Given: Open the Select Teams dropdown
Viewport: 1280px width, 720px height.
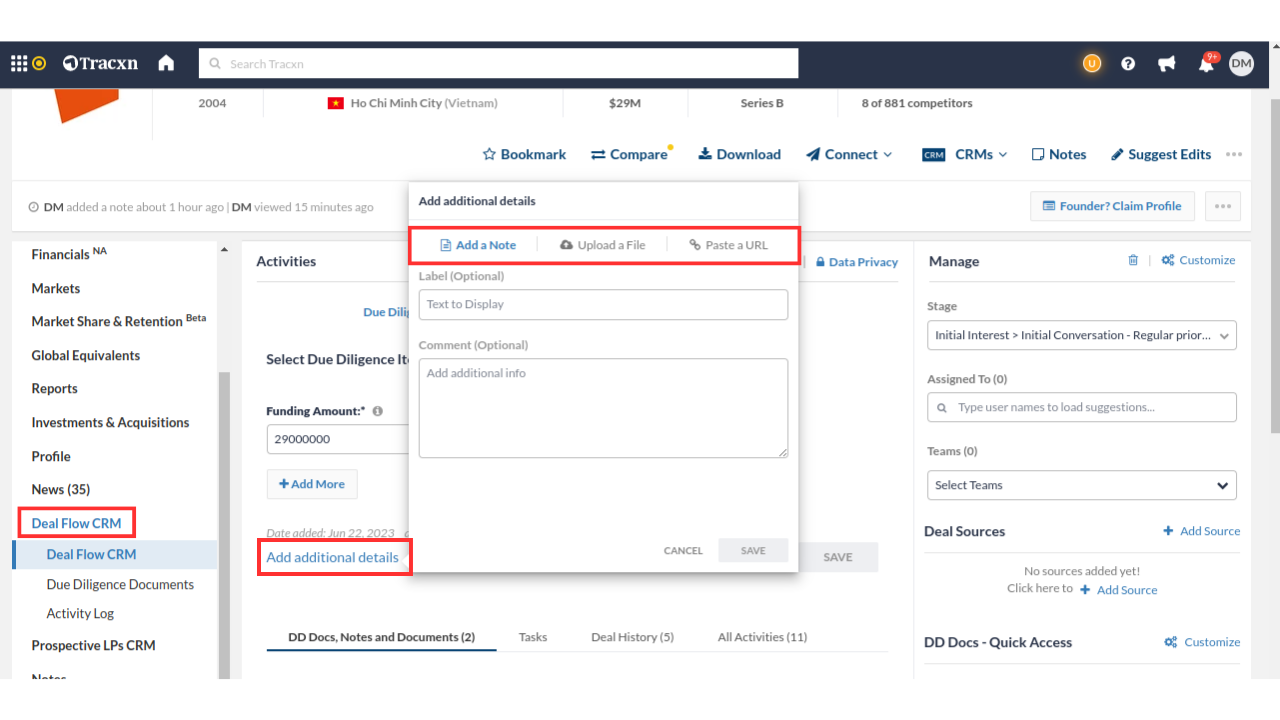Looking at the screenshot, I should coord(1081,485).
